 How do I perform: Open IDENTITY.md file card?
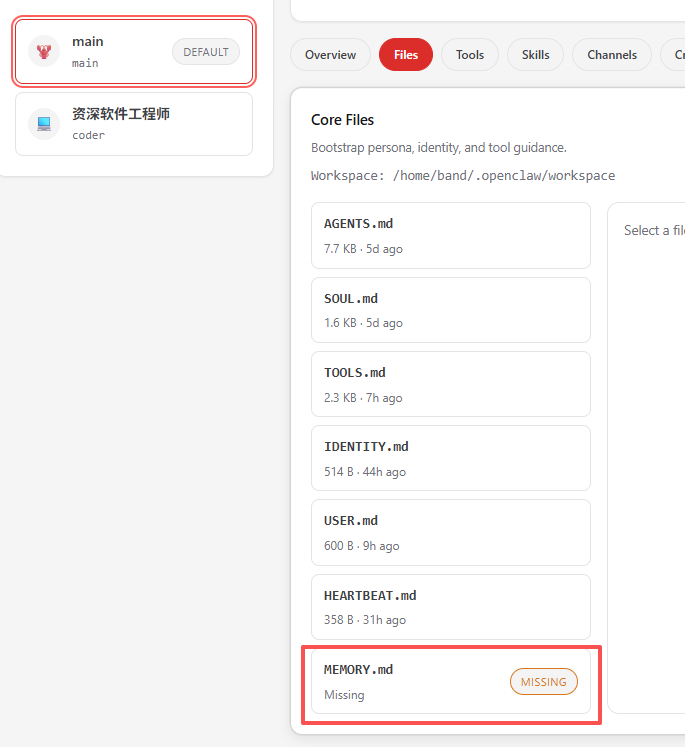(451, 458)
